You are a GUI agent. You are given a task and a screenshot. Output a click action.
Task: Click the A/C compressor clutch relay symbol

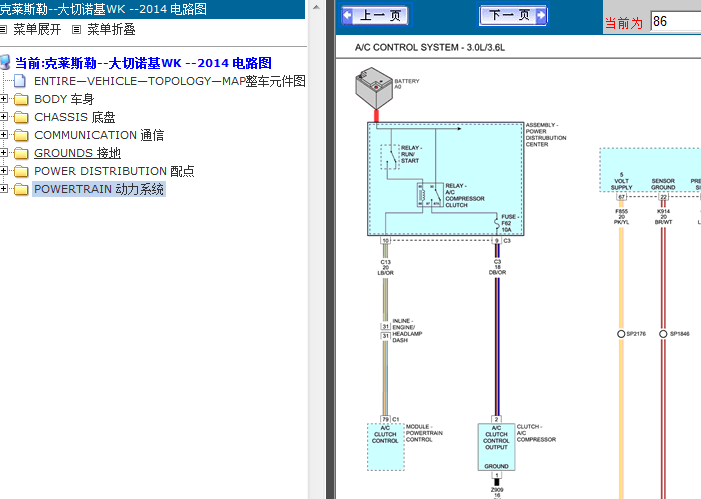pos(430,195)
